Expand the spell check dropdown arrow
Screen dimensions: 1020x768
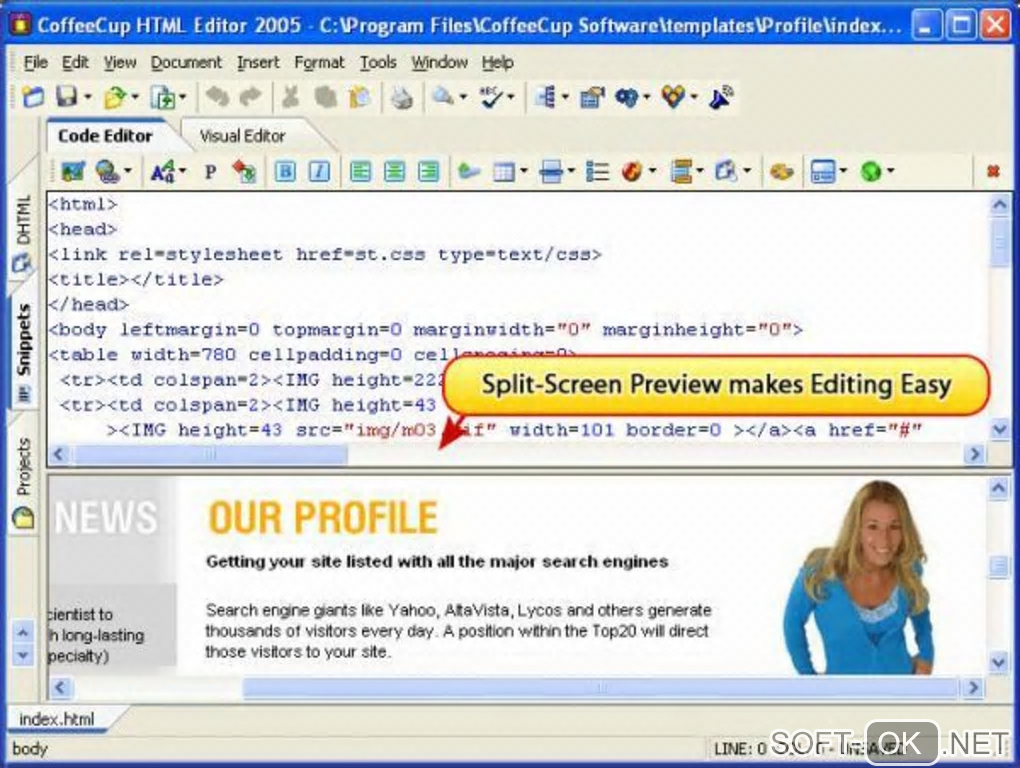[511, 98]
